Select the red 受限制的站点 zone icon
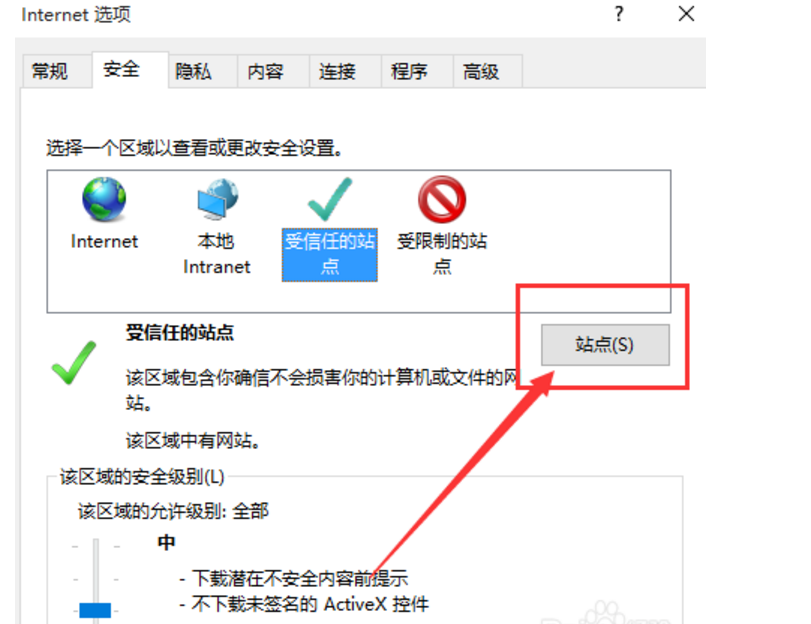Viewport: 811px width, 624px height. click(442, 199)
